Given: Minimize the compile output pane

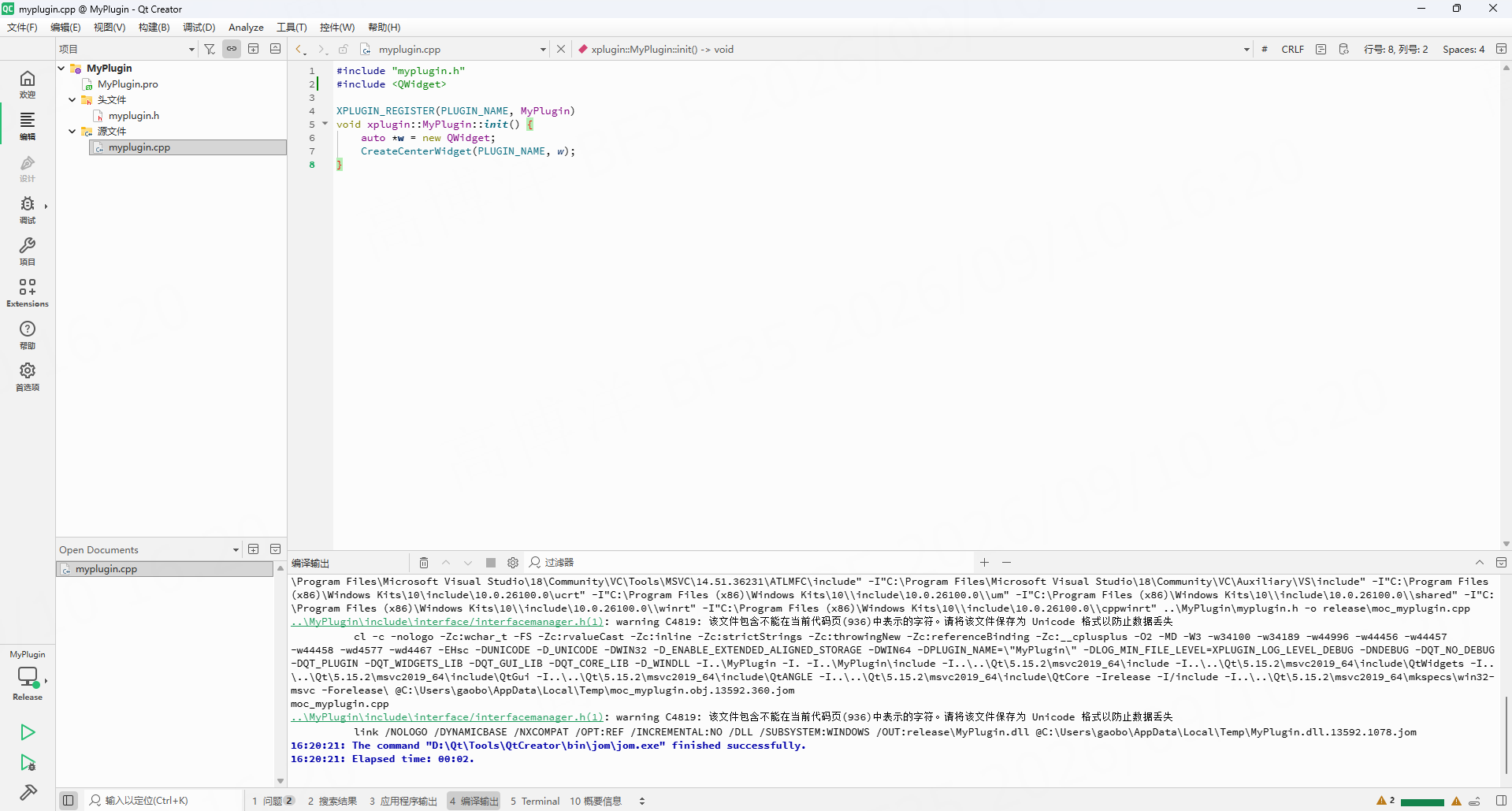Looking at the screenshot, I should tap(1480, 563).
